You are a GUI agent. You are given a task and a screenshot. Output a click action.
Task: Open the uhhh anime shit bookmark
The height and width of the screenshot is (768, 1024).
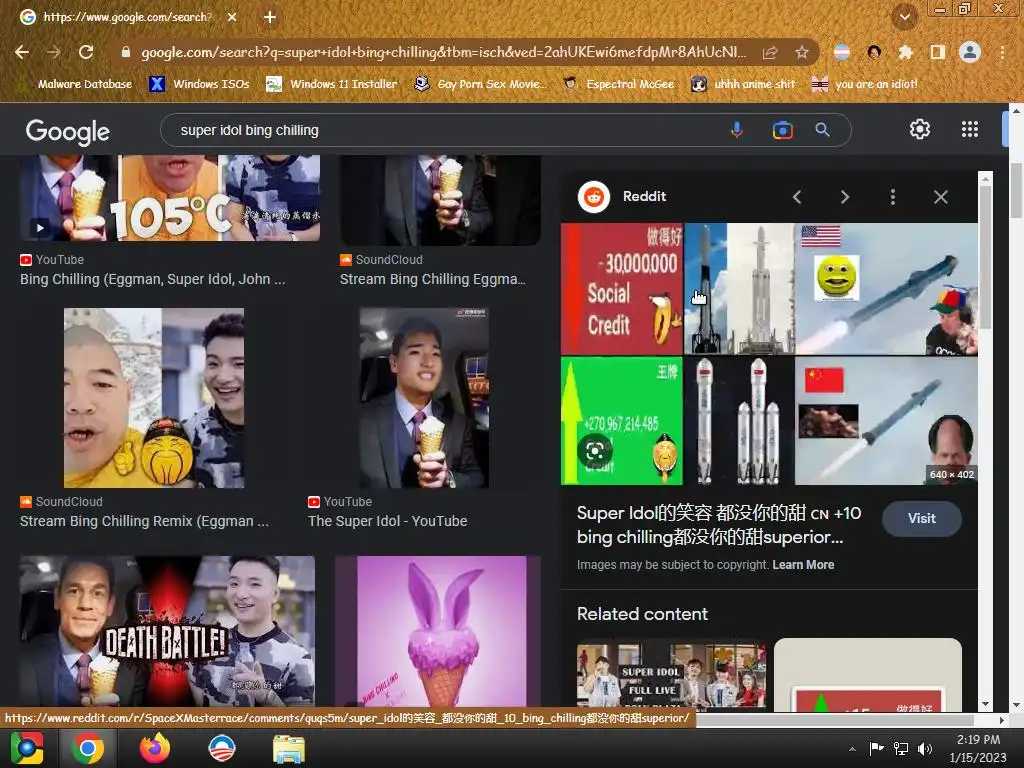(x=743, y=84)
